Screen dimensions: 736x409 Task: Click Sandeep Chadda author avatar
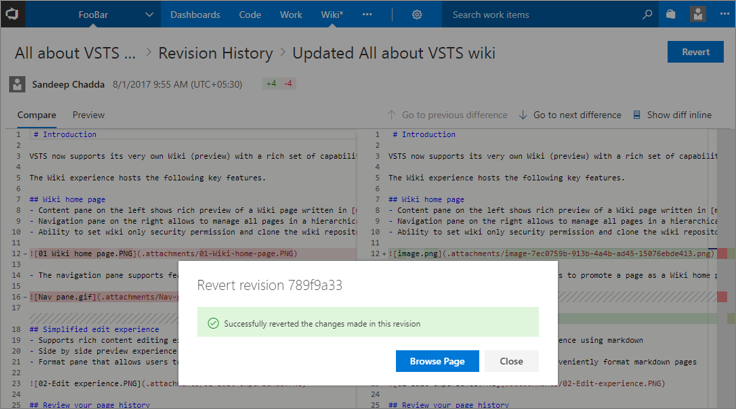point(17,85)
